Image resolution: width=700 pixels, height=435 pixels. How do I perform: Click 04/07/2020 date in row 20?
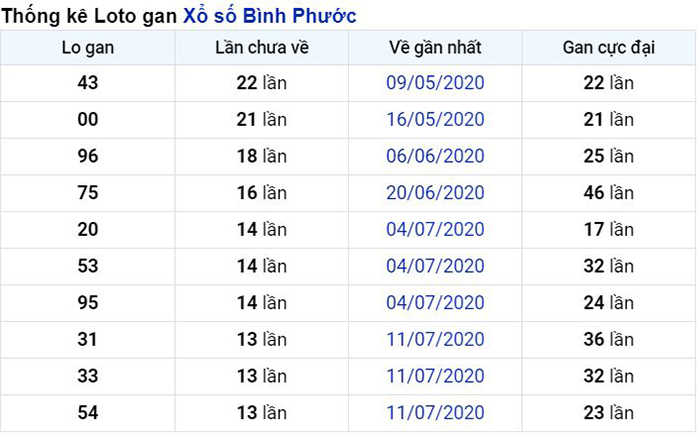[435, 230]
